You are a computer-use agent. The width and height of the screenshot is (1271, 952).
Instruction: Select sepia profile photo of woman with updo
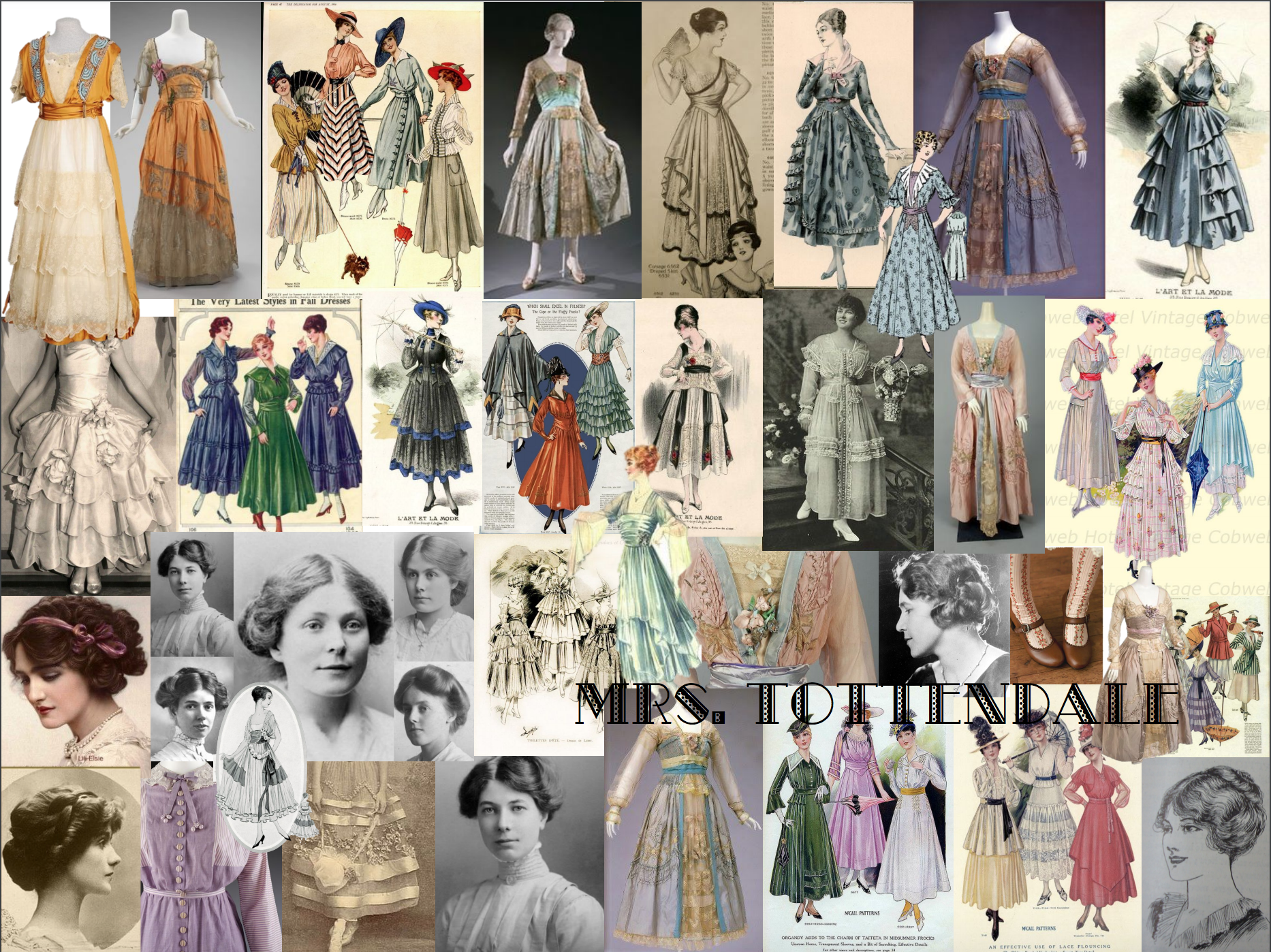click(72, 859)
